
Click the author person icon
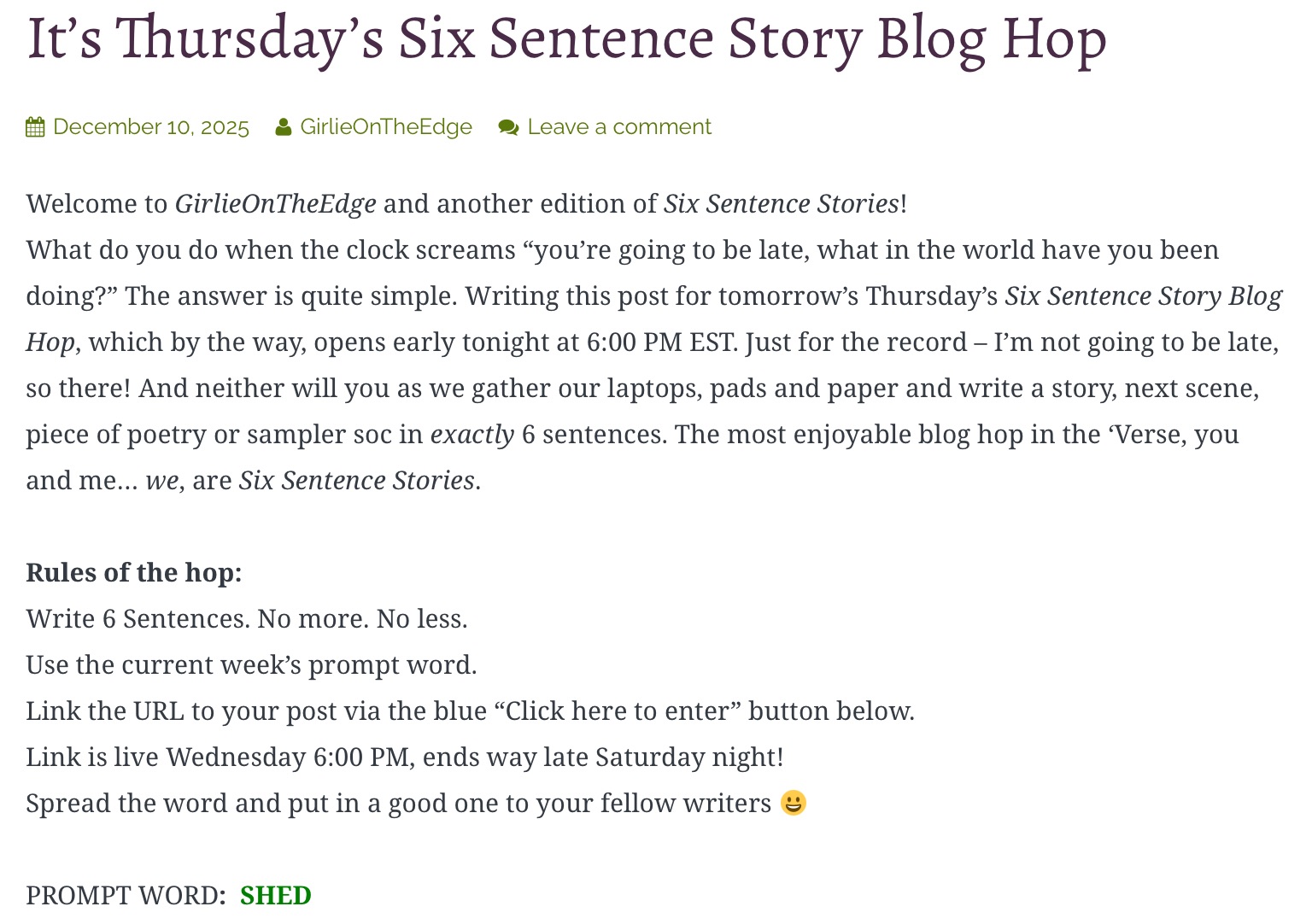(284, 127)
